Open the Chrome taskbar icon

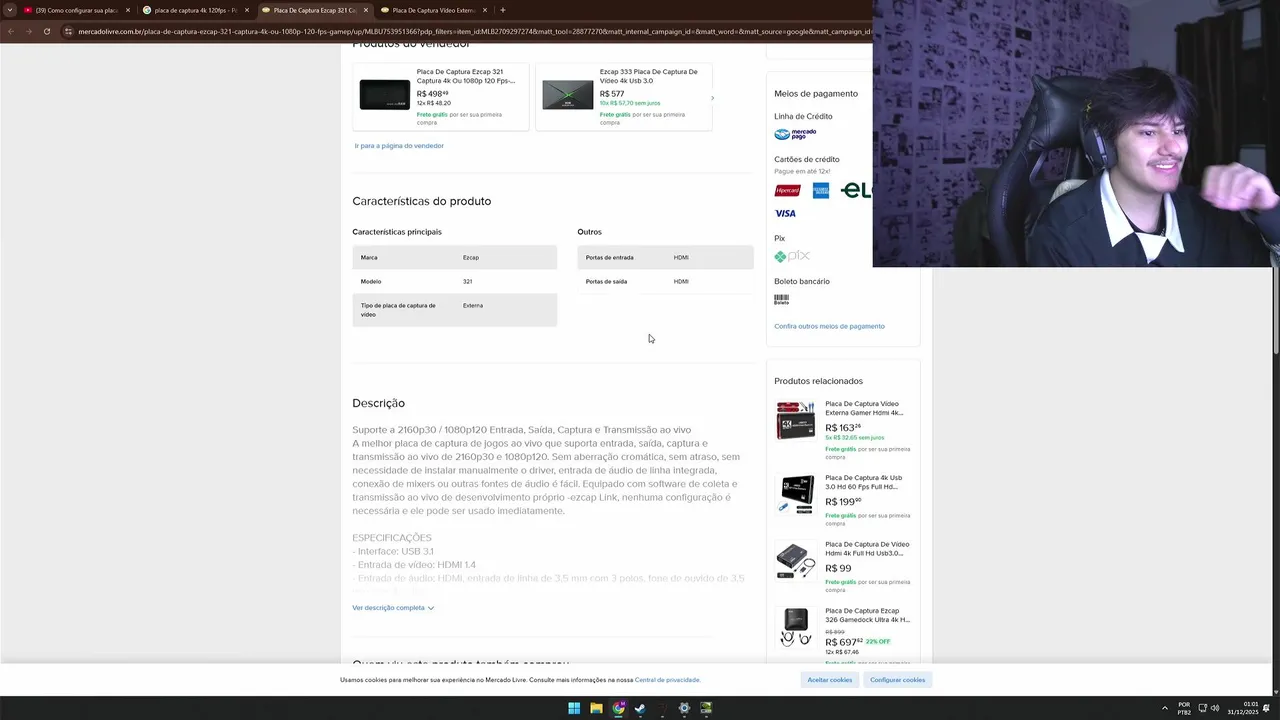619,708
